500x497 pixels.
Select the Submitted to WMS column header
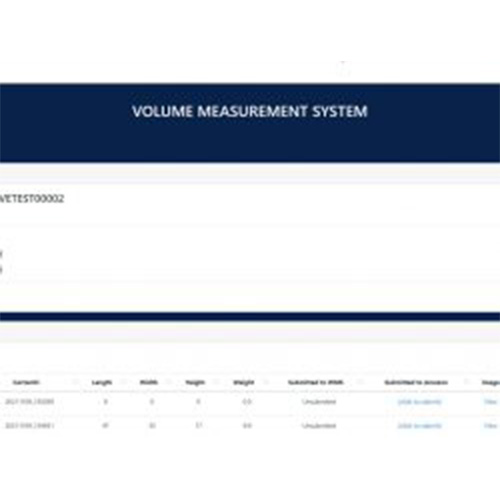click(x=316, y=382)
